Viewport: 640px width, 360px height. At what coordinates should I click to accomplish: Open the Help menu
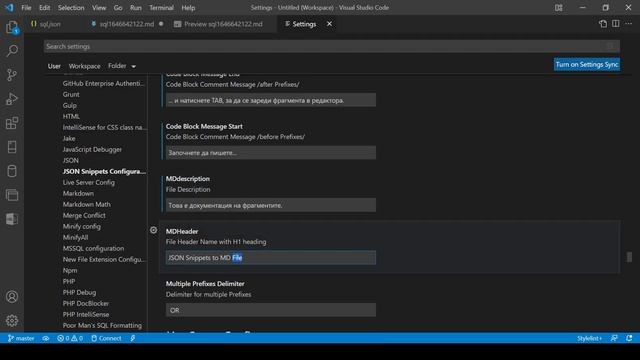188,7
